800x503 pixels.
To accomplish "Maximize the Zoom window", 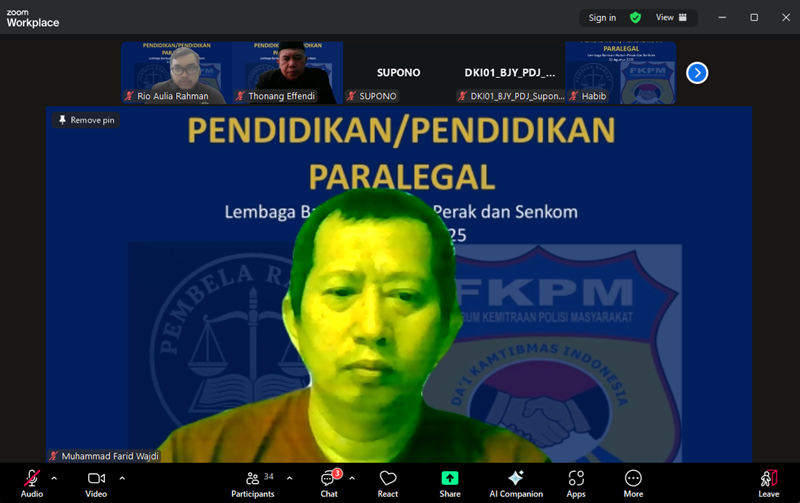I will coord(754,17).
